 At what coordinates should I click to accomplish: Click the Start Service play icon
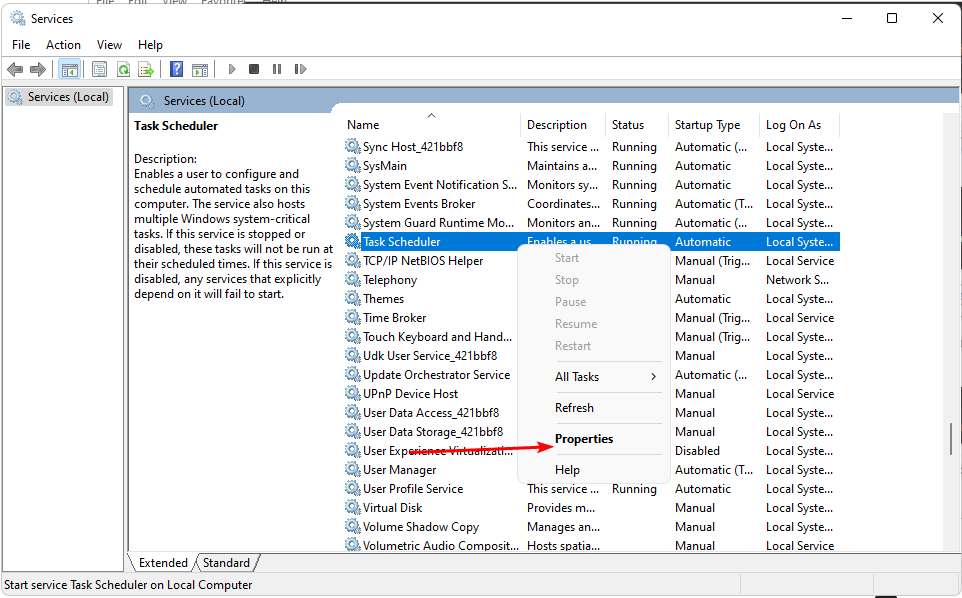click(232, 69)
